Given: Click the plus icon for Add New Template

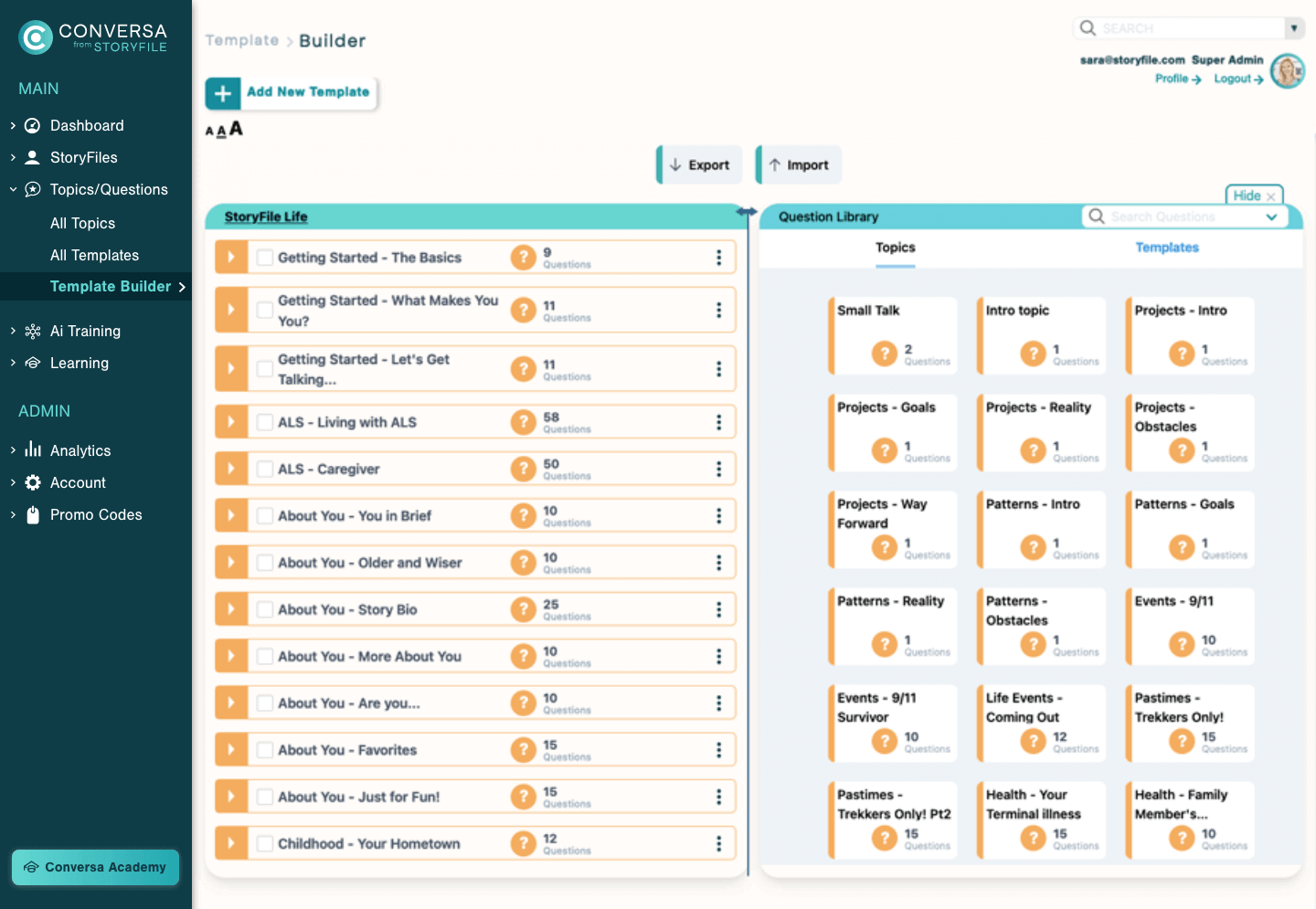Looking at the screenshot, I should click(x=223, y=92).
